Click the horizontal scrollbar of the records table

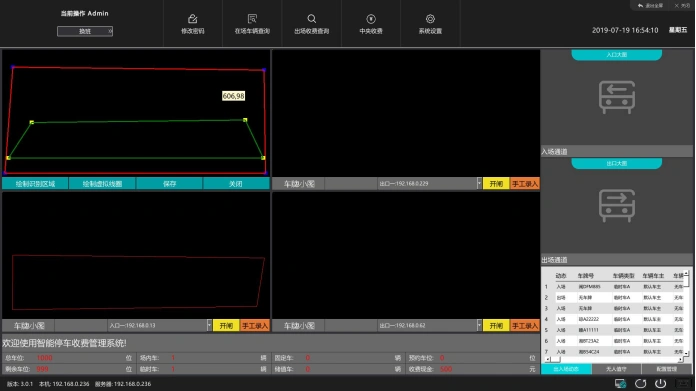(615, 359)
